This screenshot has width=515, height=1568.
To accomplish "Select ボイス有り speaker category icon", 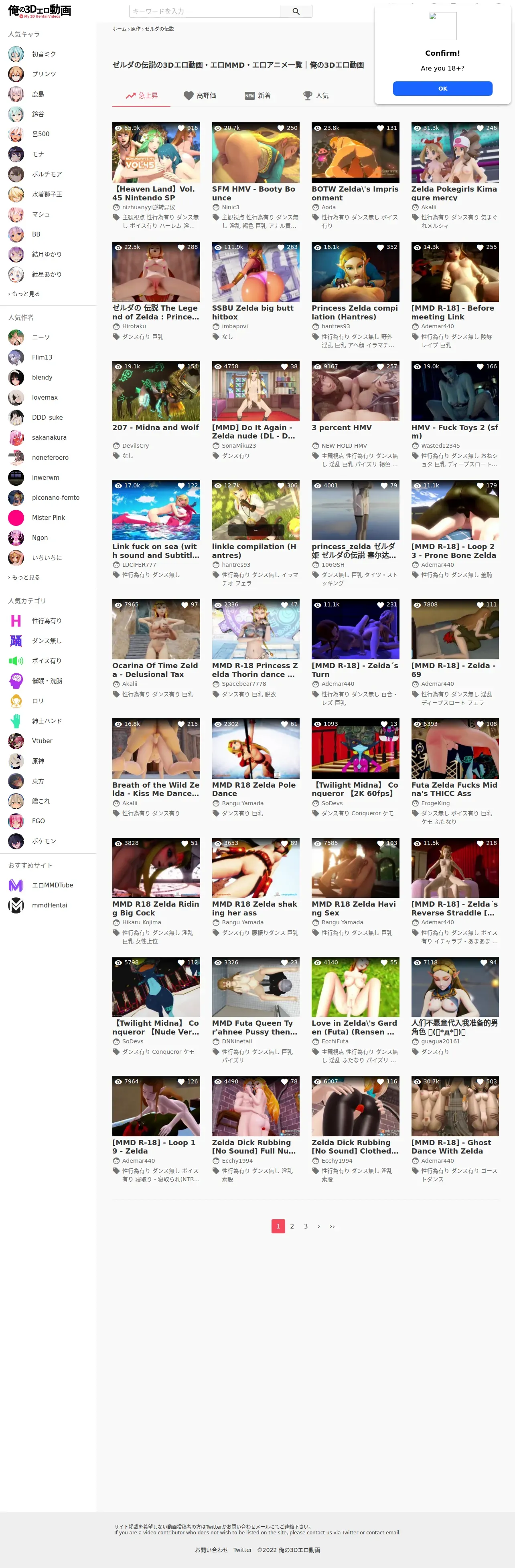I will 16,661.
